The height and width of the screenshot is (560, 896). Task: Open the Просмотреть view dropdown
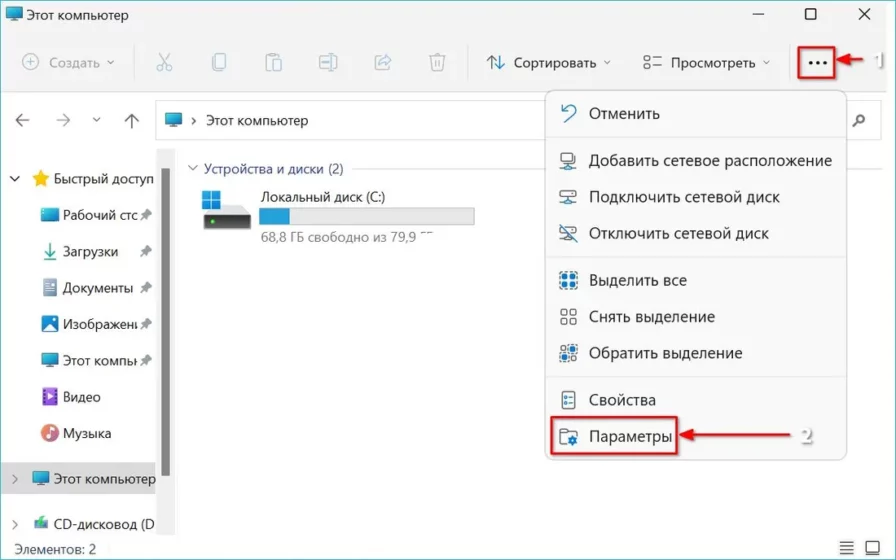tap(707, 62)
